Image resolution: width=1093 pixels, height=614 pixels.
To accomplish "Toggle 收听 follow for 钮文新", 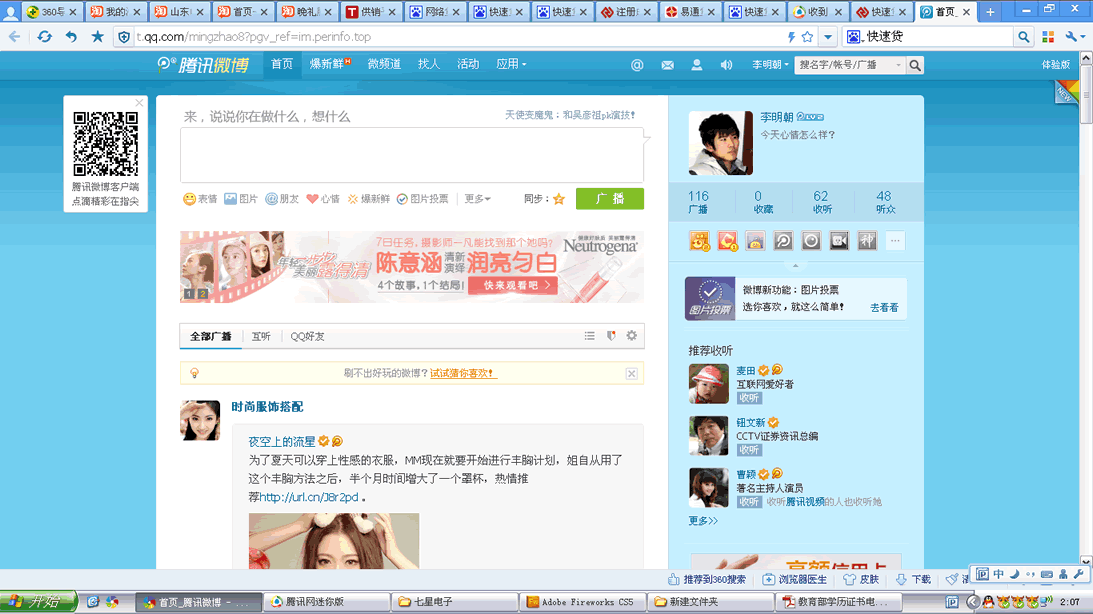I will pos(749,450).
